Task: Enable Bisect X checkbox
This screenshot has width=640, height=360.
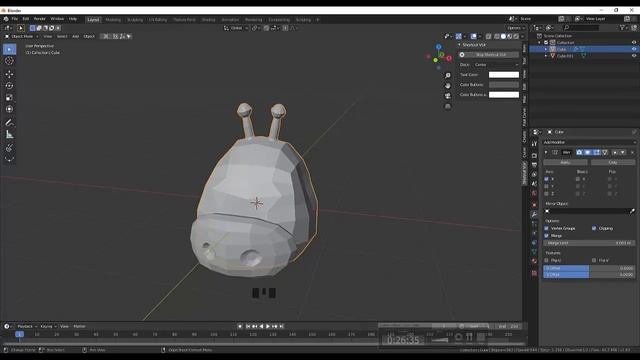Action: coord(578,179)
